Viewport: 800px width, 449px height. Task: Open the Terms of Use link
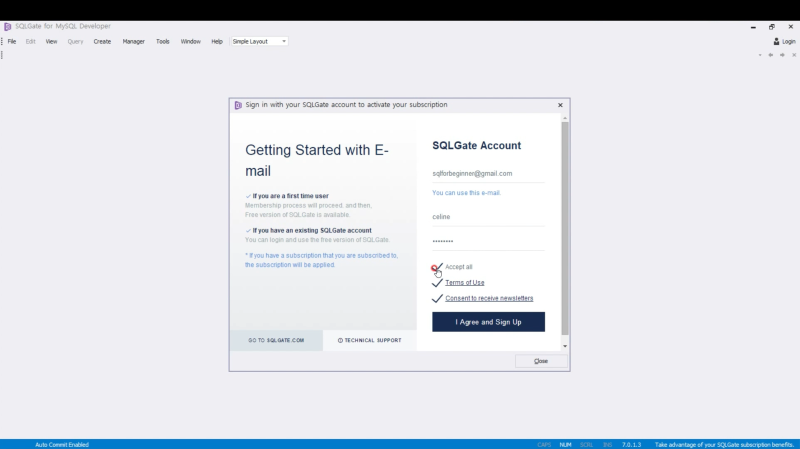click(x=465, y=283)
